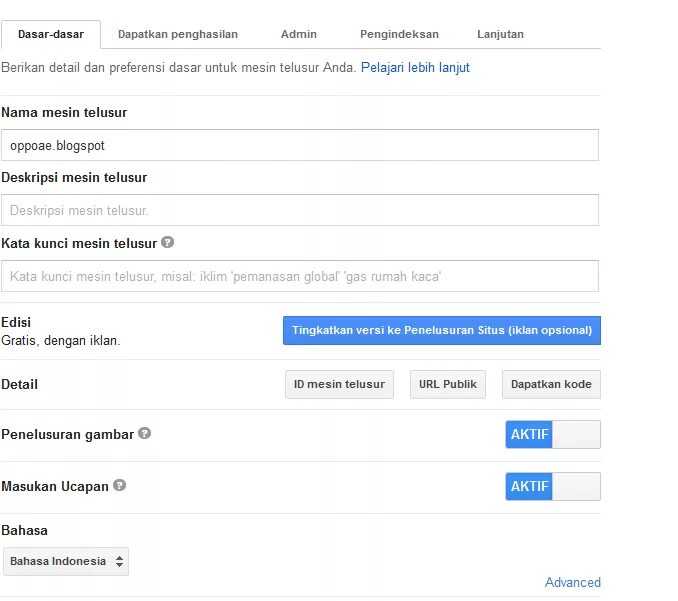Follow the Pelajari lebih lanjut link
678x601 pixels.
coord(415,68)
